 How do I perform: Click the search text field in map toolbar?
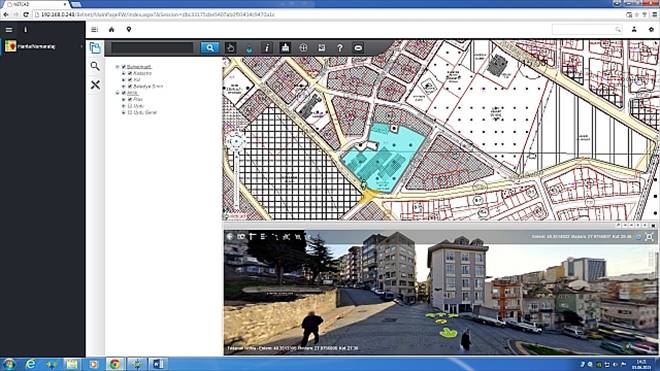coord(152,48)
